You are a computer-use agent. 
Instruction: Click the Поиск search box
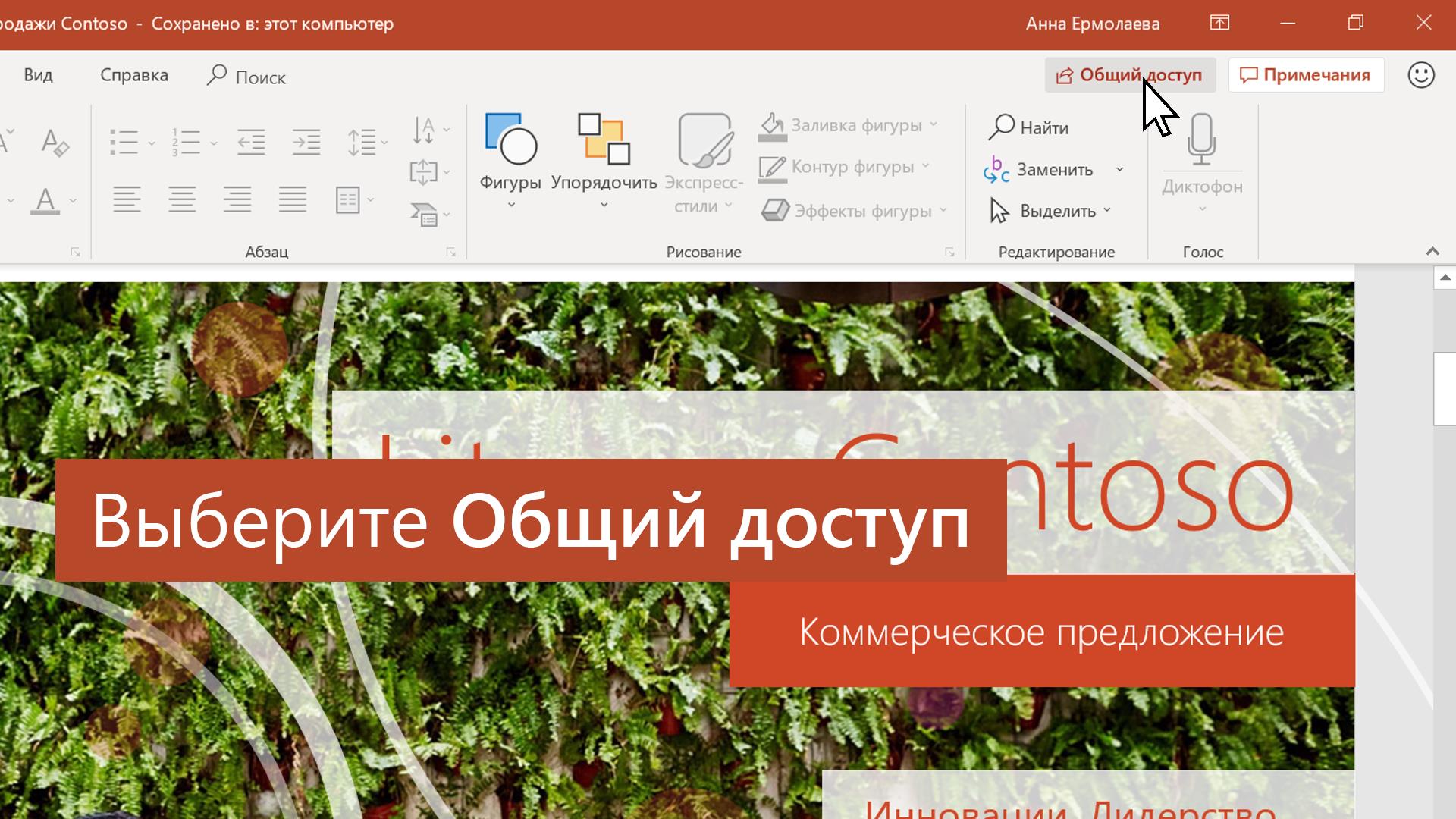246,77
